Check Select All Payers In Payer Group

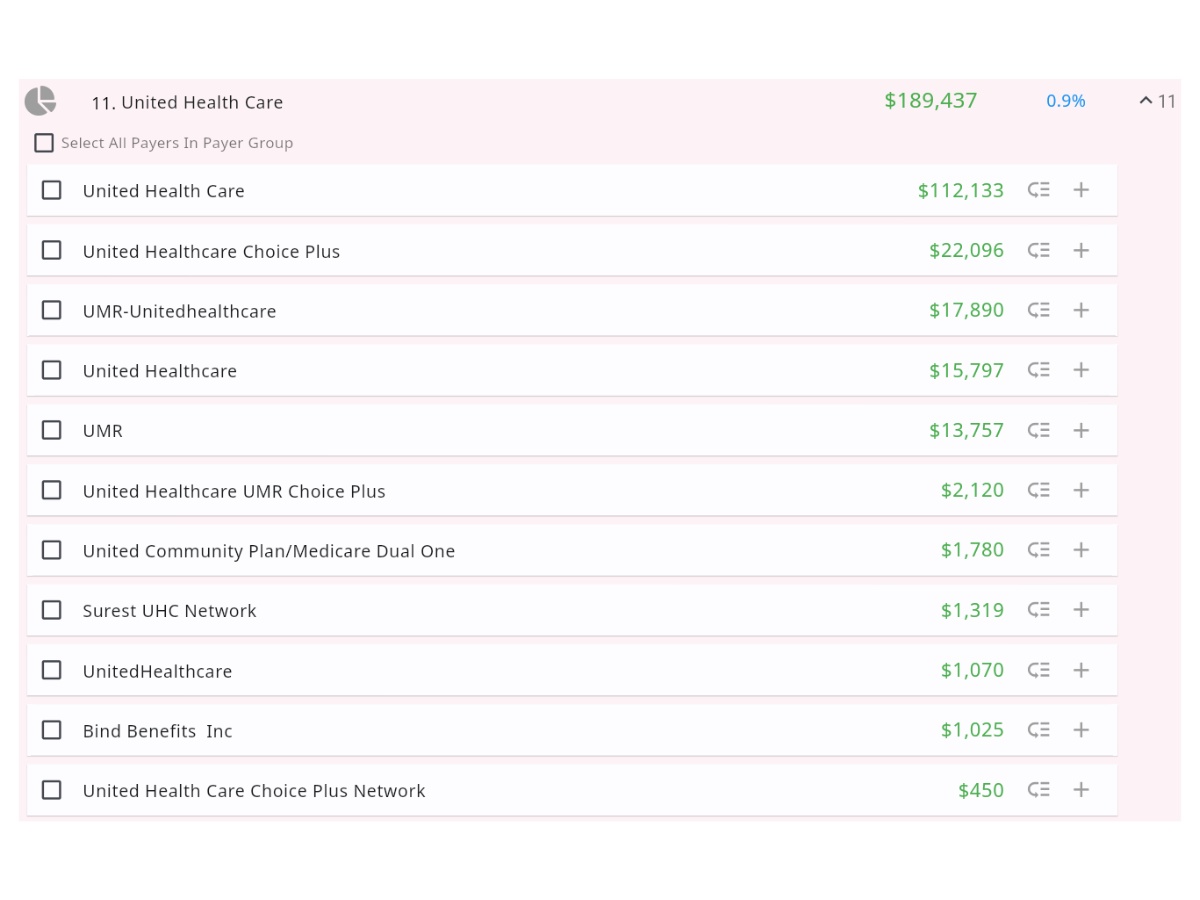[x=44, y=143]
